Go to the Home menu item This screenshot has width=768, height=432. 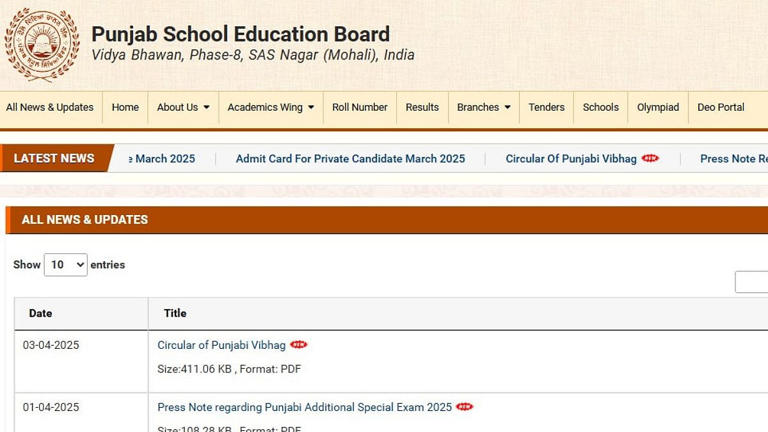[125, 107]
